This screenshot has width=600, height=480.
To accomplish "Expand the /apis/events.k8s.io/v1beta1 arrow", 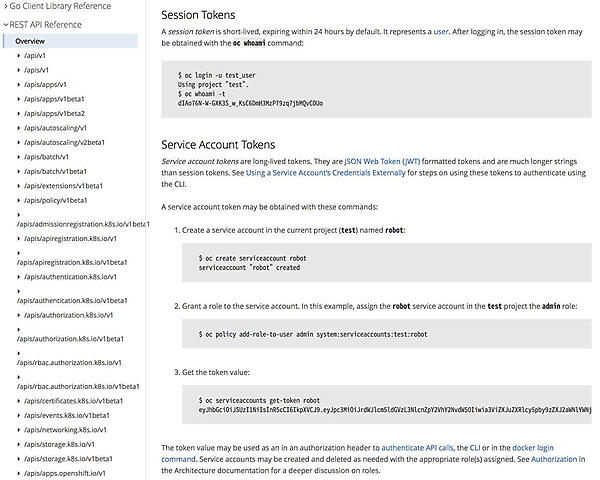I will point(19,415).
